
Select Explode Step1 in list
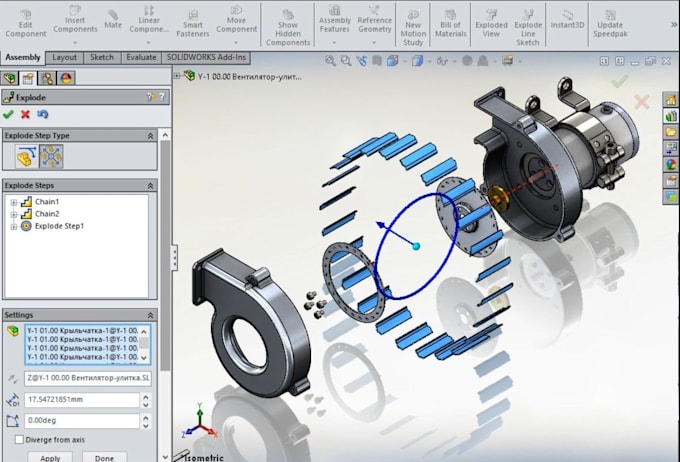click(x=59, y=226)
